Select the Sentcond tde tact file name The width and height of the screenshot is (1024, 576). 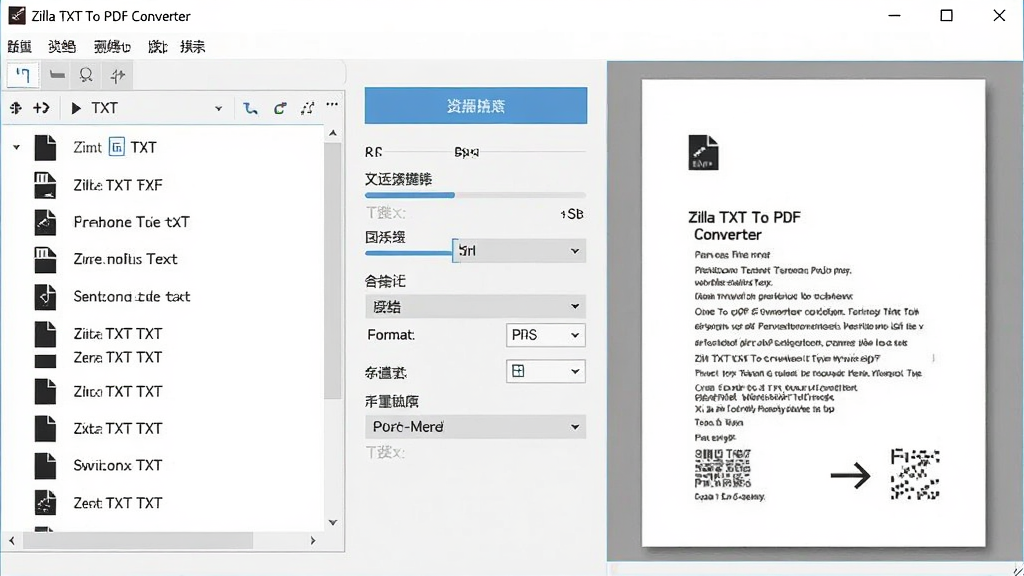point(131,296)
